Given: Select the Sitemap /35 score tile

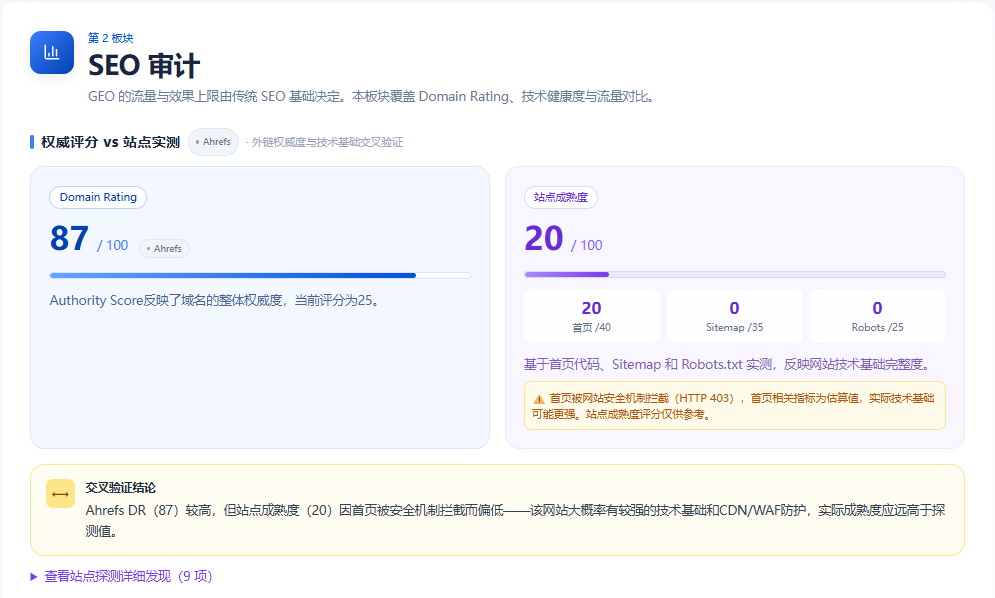Looking at the screenshot, I should 735,316.
